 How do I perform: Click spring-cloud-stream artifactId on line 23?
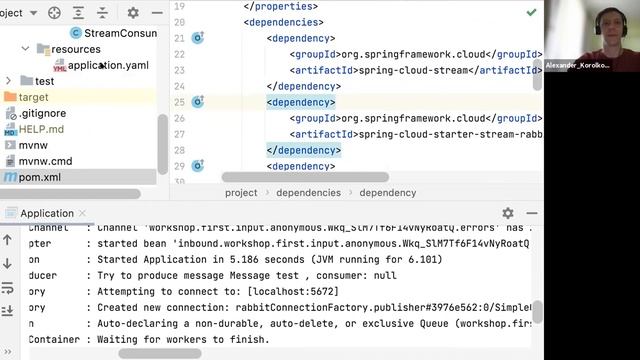tap(413, 70)
